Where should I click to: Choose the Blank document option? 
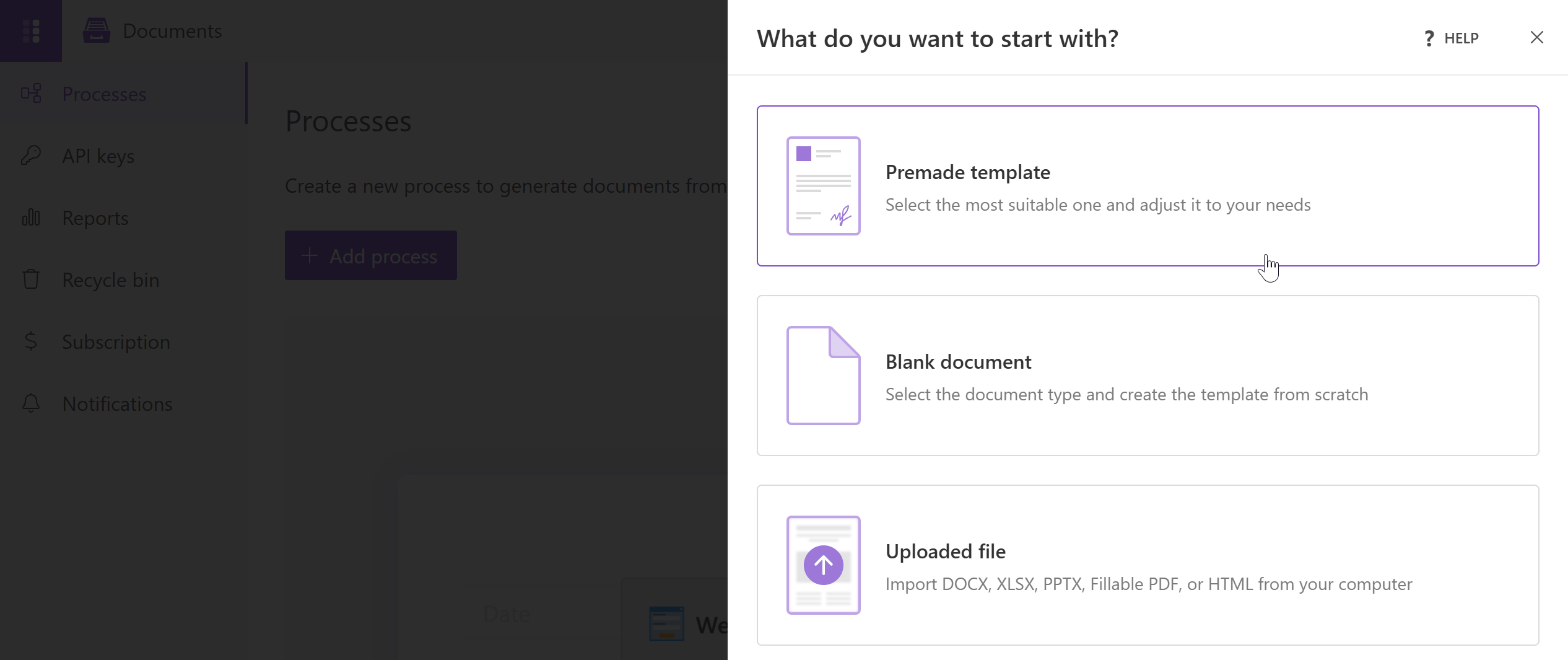(1147, 376)
